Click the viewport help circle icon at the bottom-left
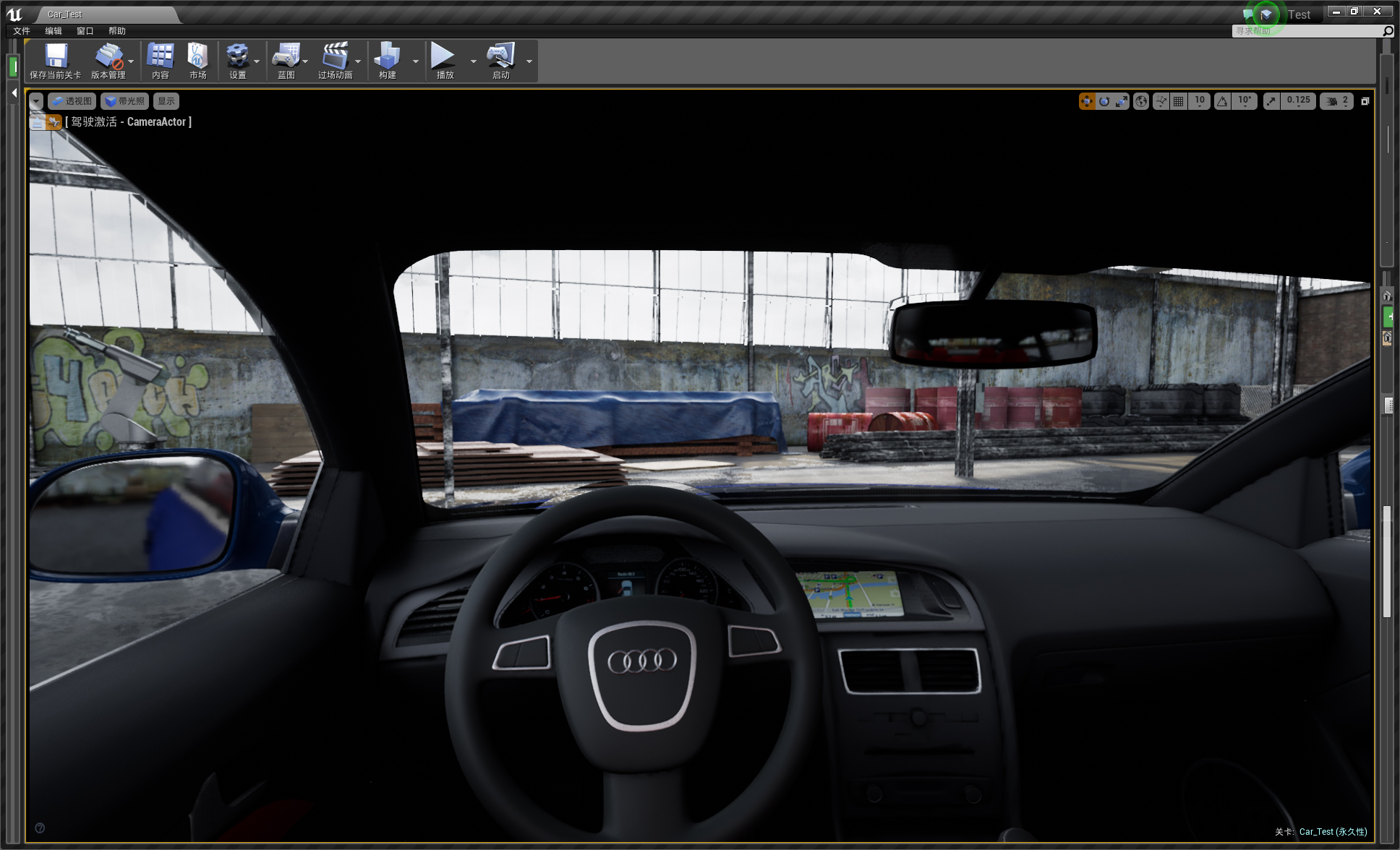The image size is (1400, 850). 40,828
